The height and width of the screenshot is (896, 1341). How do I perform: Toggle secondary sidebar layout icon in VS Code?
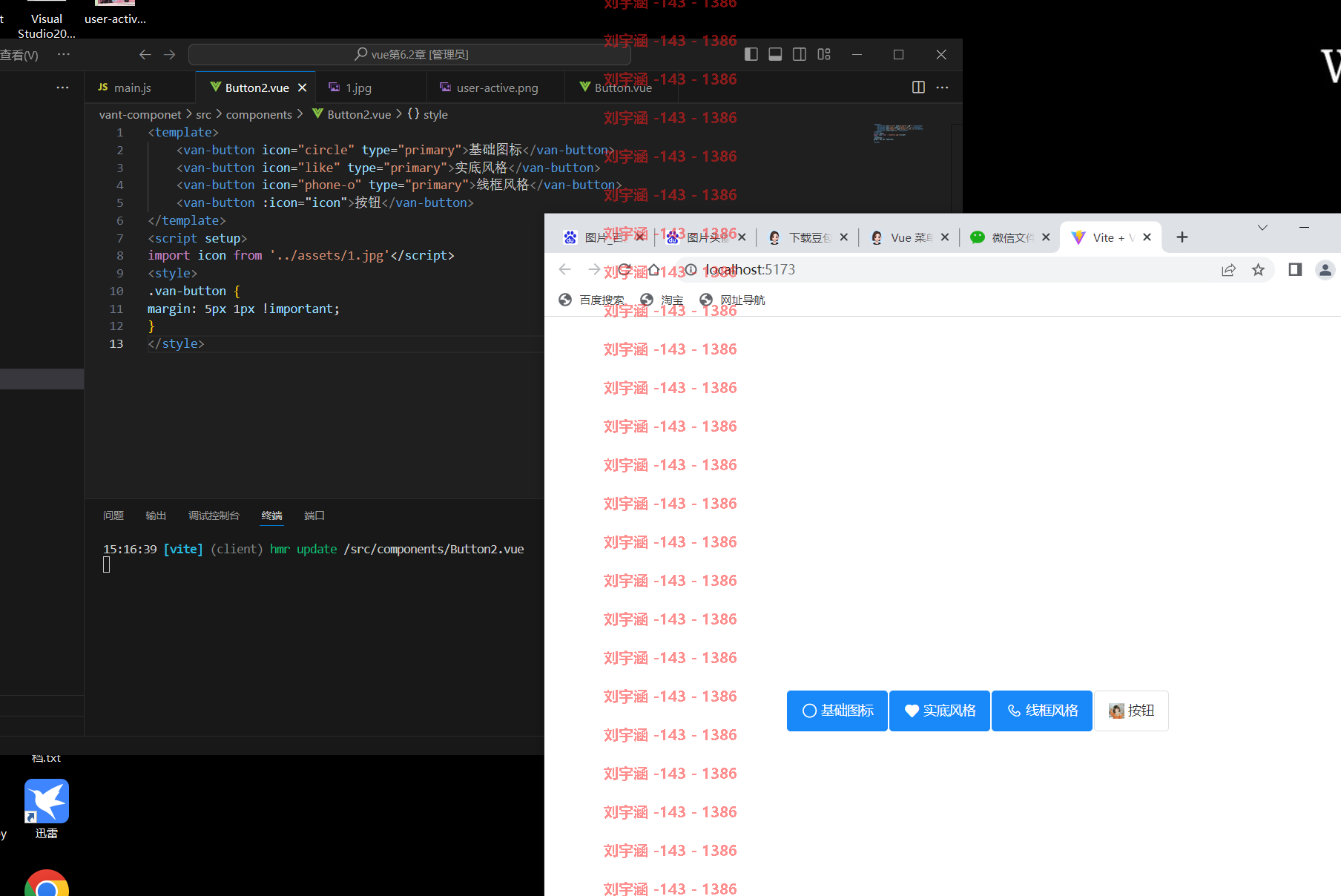click(x=800, y=54)
